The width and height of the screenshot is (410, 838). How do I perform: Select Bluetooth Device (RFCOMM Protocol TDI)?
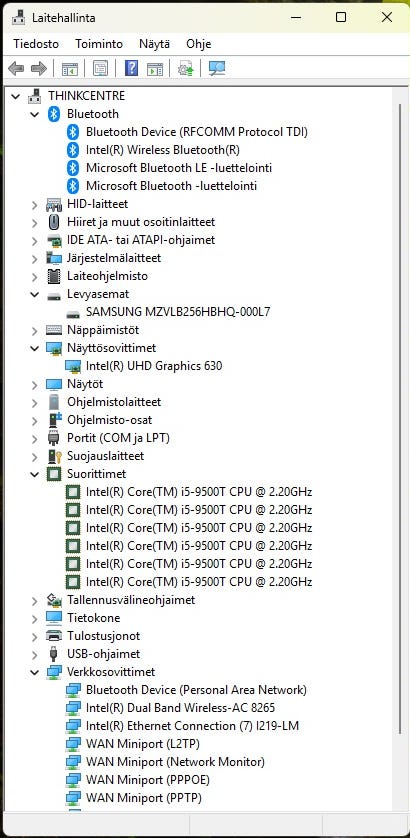coord(197,131)
